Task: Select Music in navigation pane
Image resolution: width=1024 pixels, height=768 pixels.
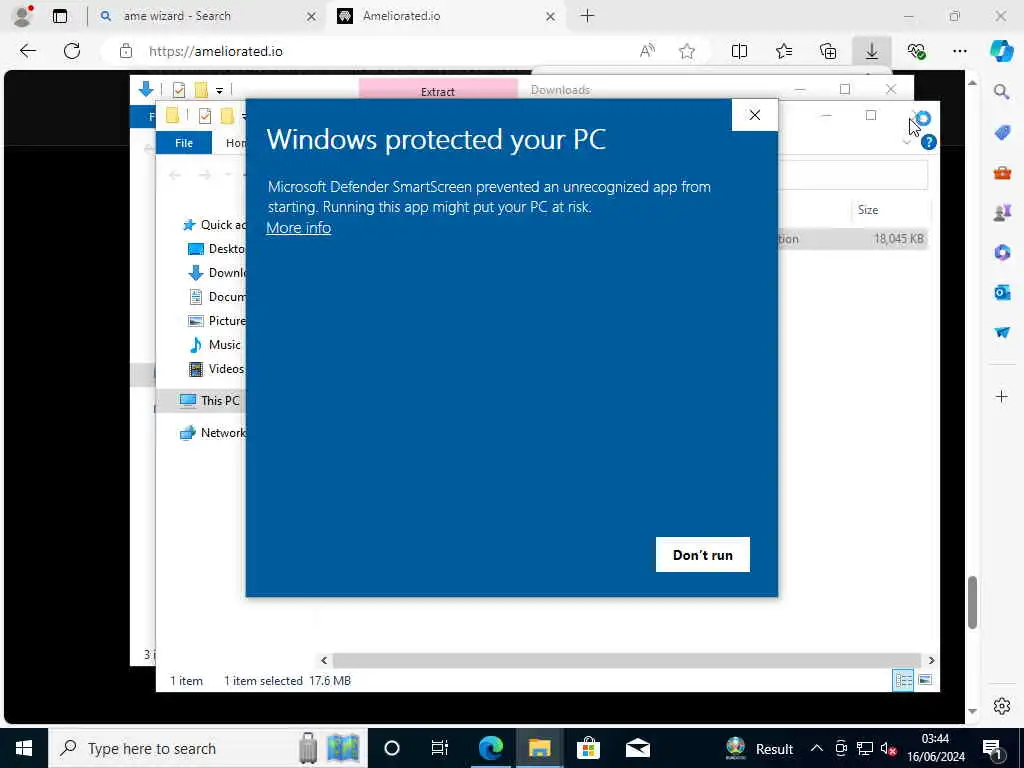Action: (x=214, y=345)
